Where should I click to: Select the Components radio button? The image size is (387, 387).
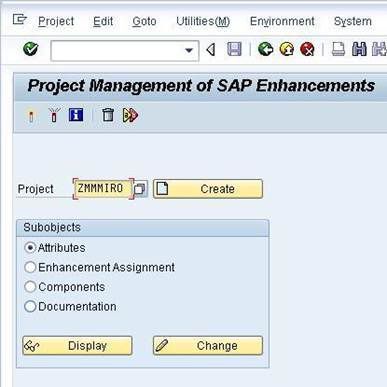tap(30, 287)
